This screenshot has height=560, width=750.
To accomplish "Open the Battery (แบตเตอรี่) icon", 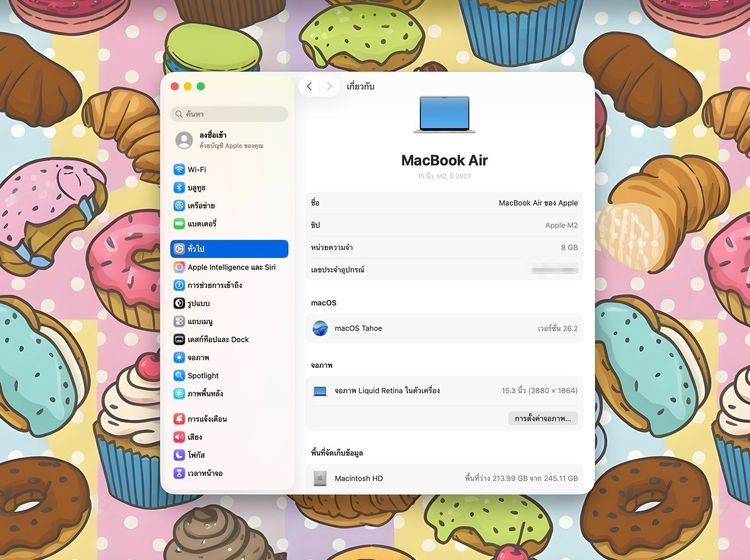I will [179, 223].
